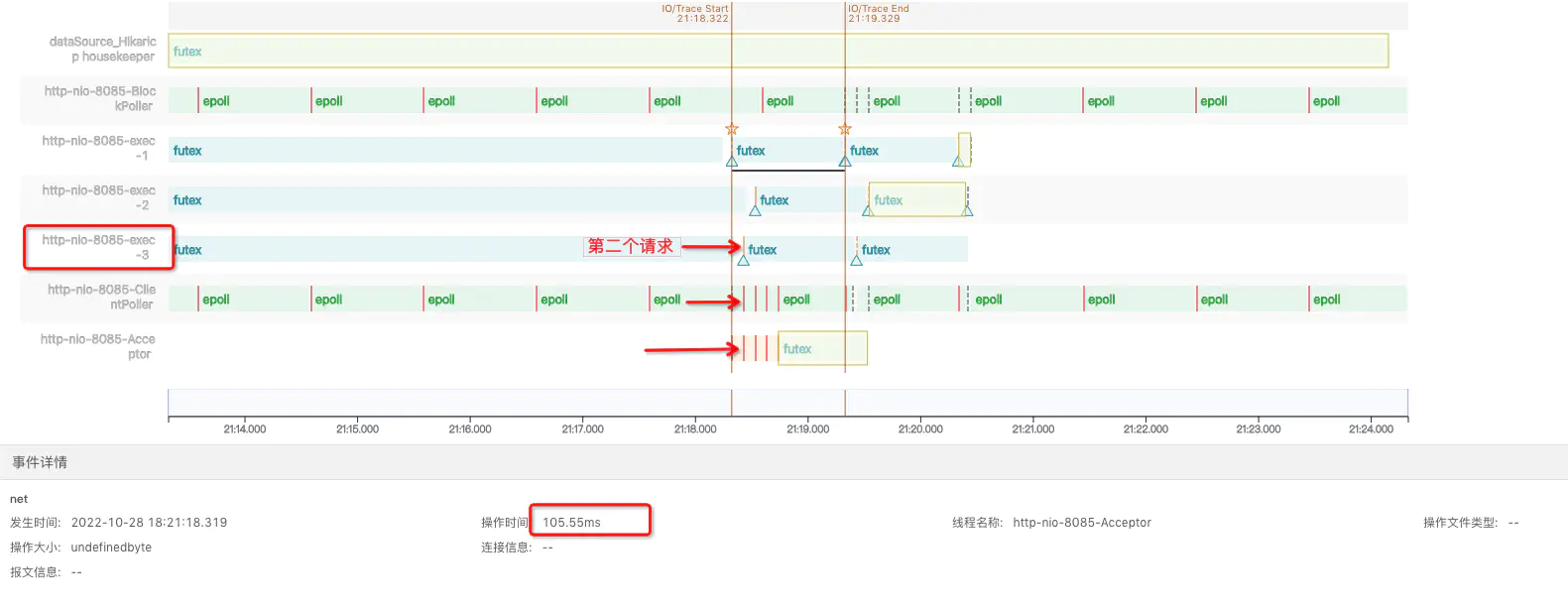Select the triangle marker below exec-1's second futex
The height and width of the screenshot is (611, 1568).
732,161
